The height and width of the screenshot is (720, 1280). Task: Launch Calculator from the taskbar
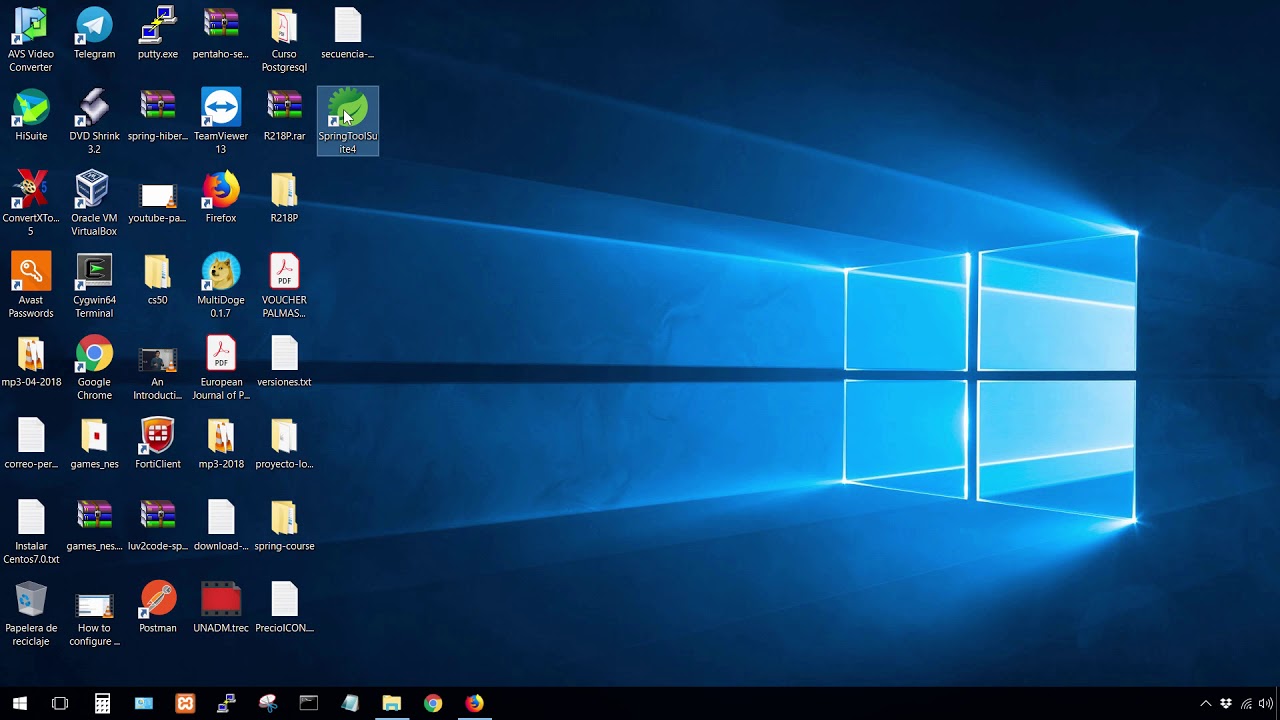[102, 703]
